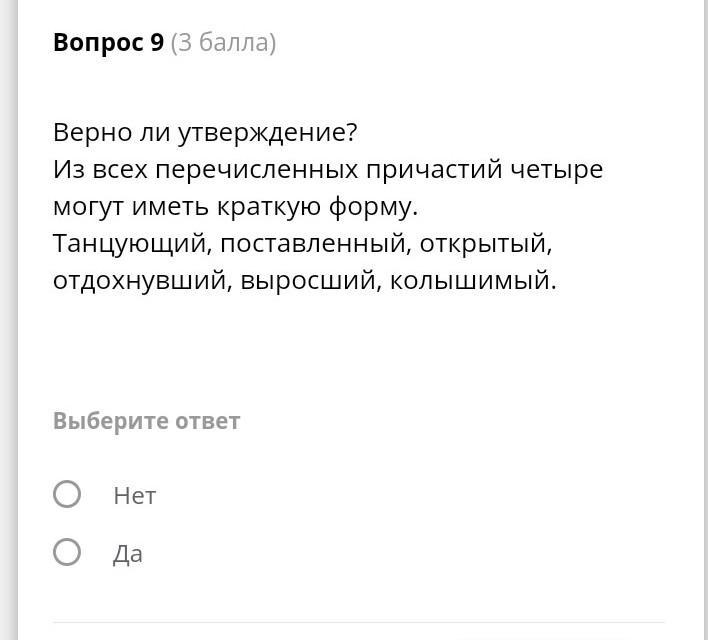Select the 'Нет' radio button

click(67, 494)
